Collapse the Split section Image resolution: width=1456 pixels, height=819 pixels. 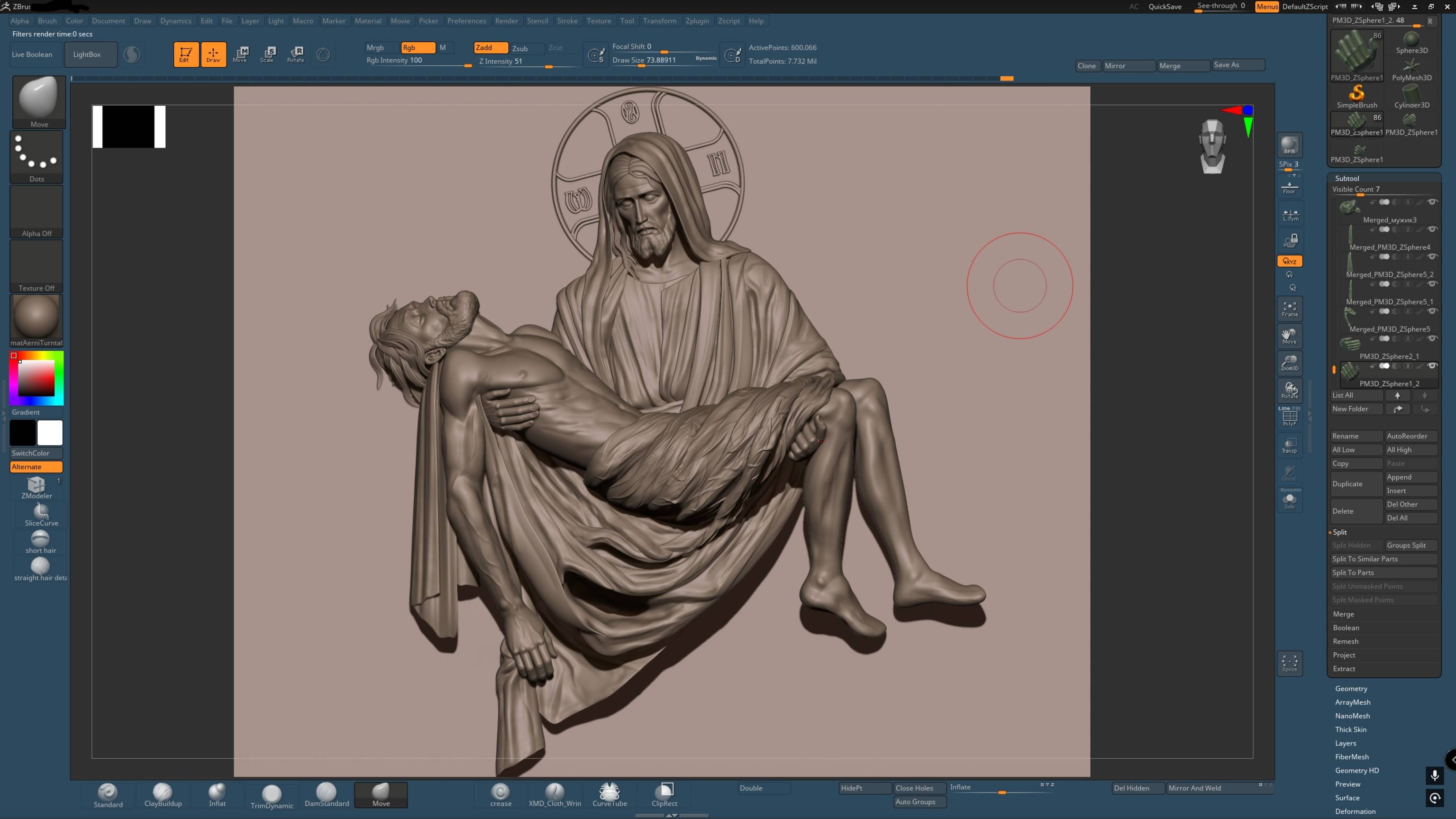[1339, 532]
